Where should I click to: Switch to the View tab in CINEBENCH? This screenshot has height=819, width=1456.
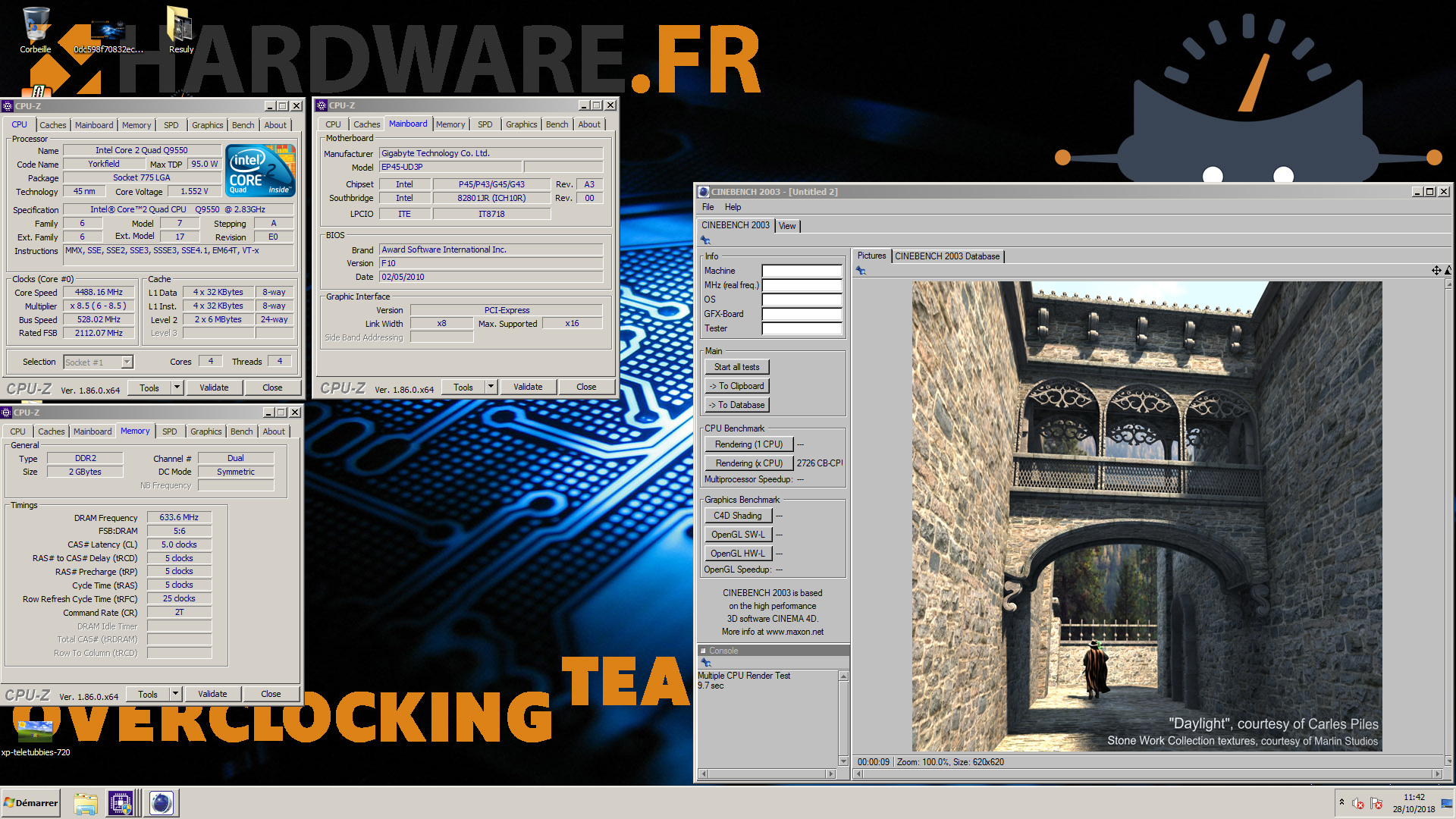[787, 226]
